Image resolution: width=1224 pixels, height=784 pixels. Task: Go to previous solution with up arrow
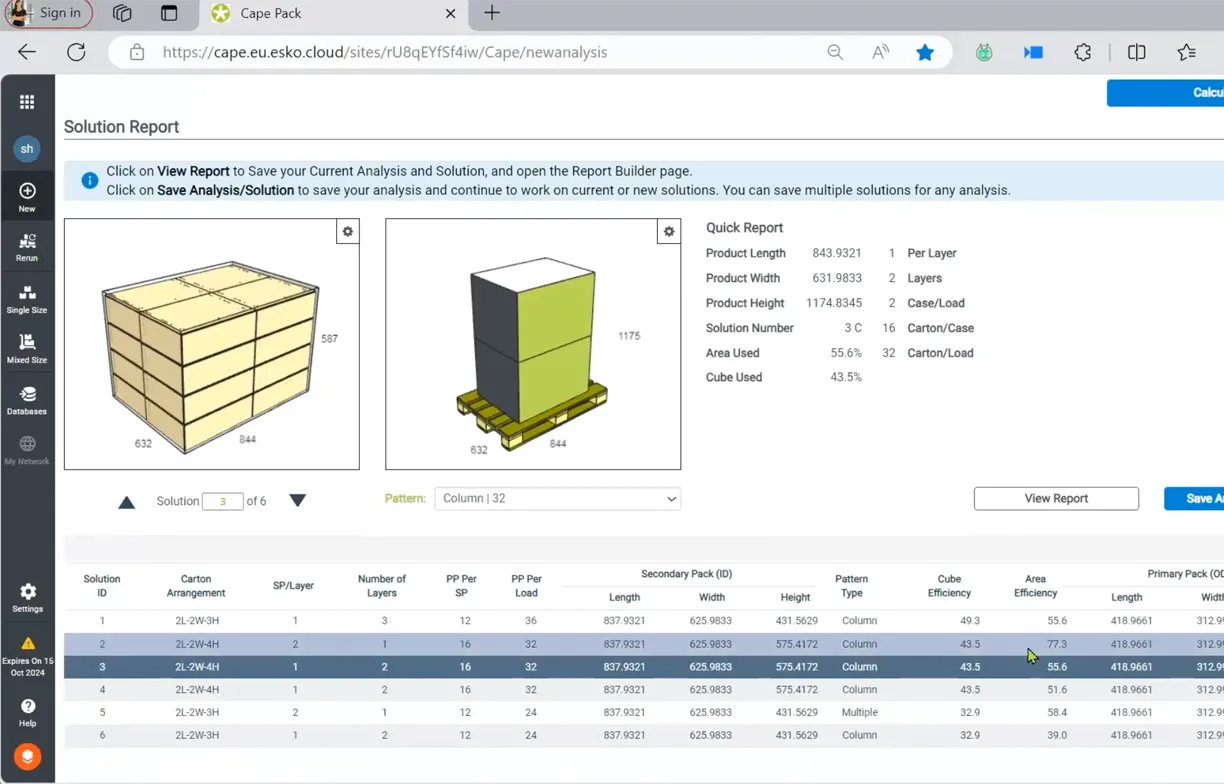126,502
